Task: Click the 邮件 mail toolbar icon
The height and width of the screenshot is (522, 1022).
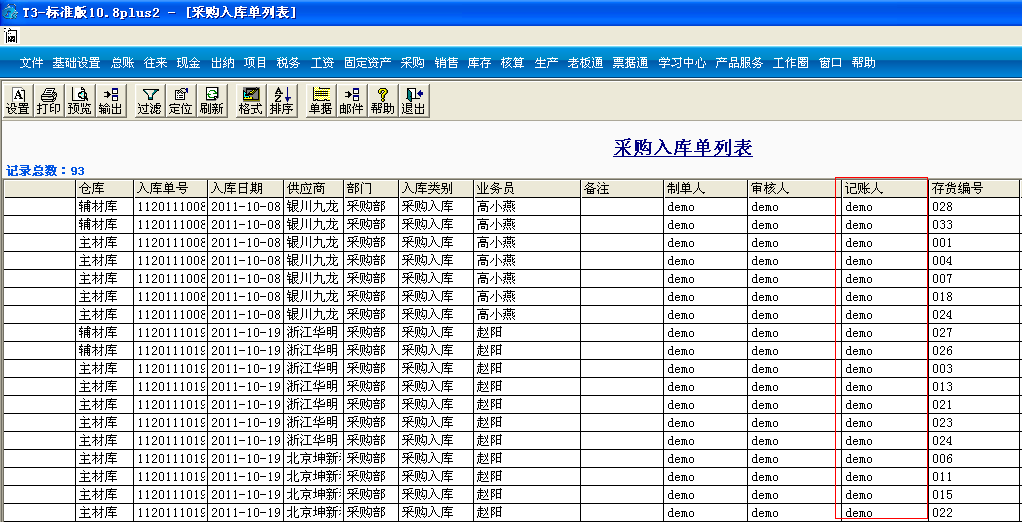Action: (351, 101)
